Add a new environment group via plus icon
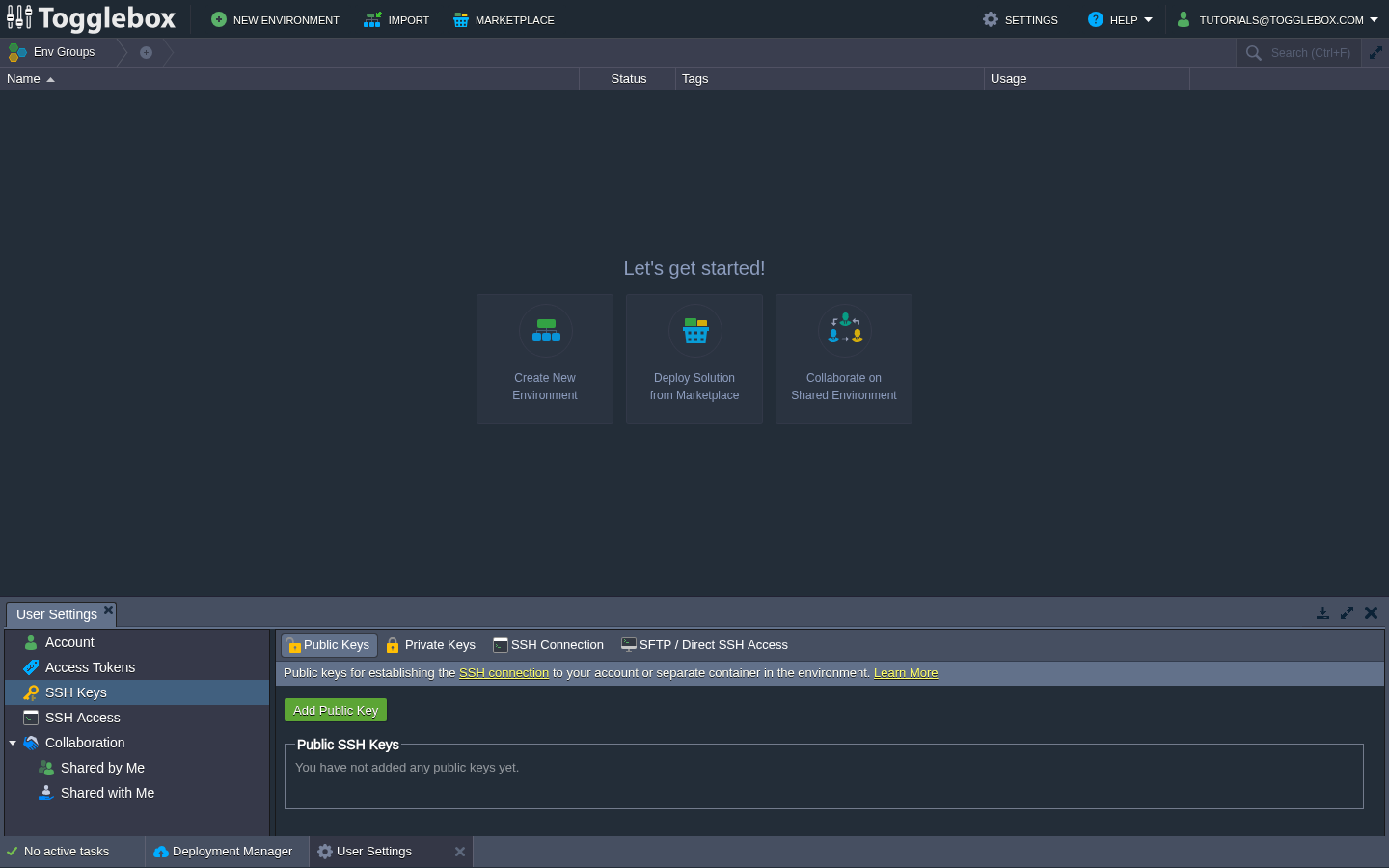This screenshot has width=1389, height=868. [x=146, y=52]
